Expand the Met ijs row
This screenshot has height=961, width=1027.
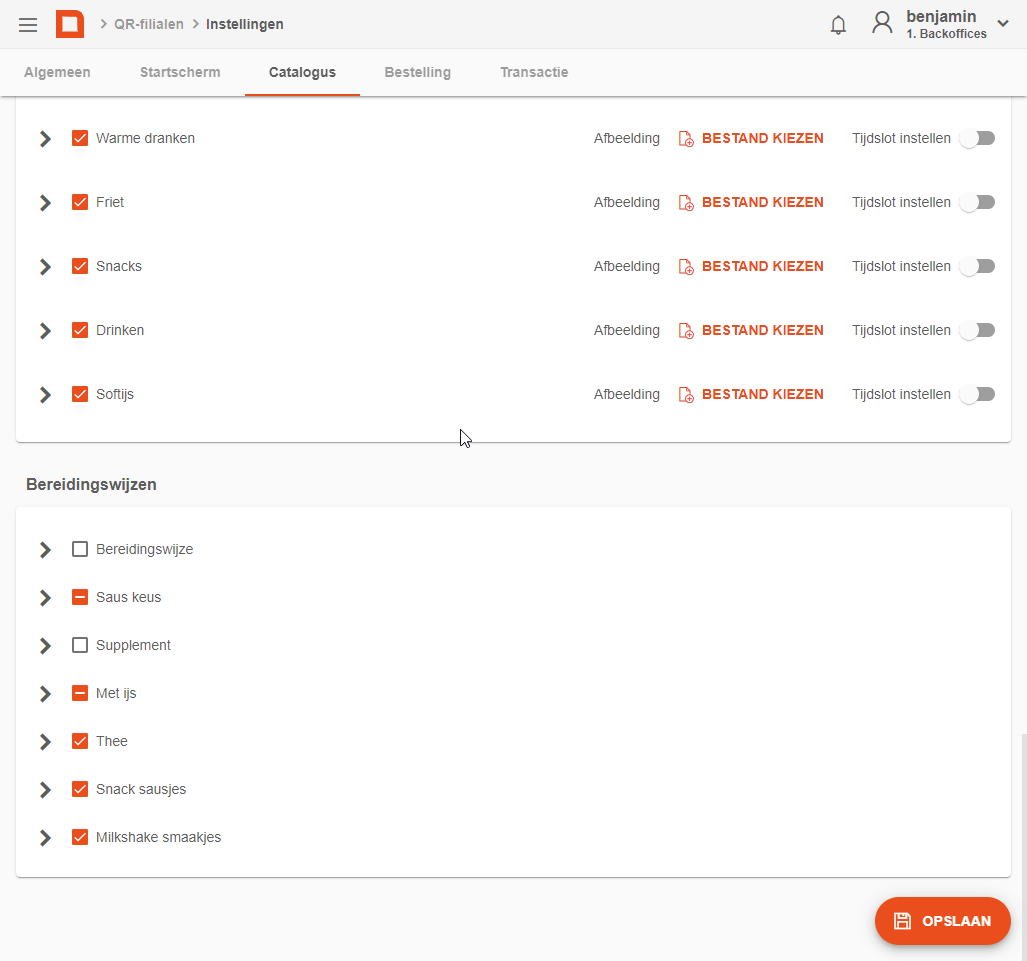45,694
